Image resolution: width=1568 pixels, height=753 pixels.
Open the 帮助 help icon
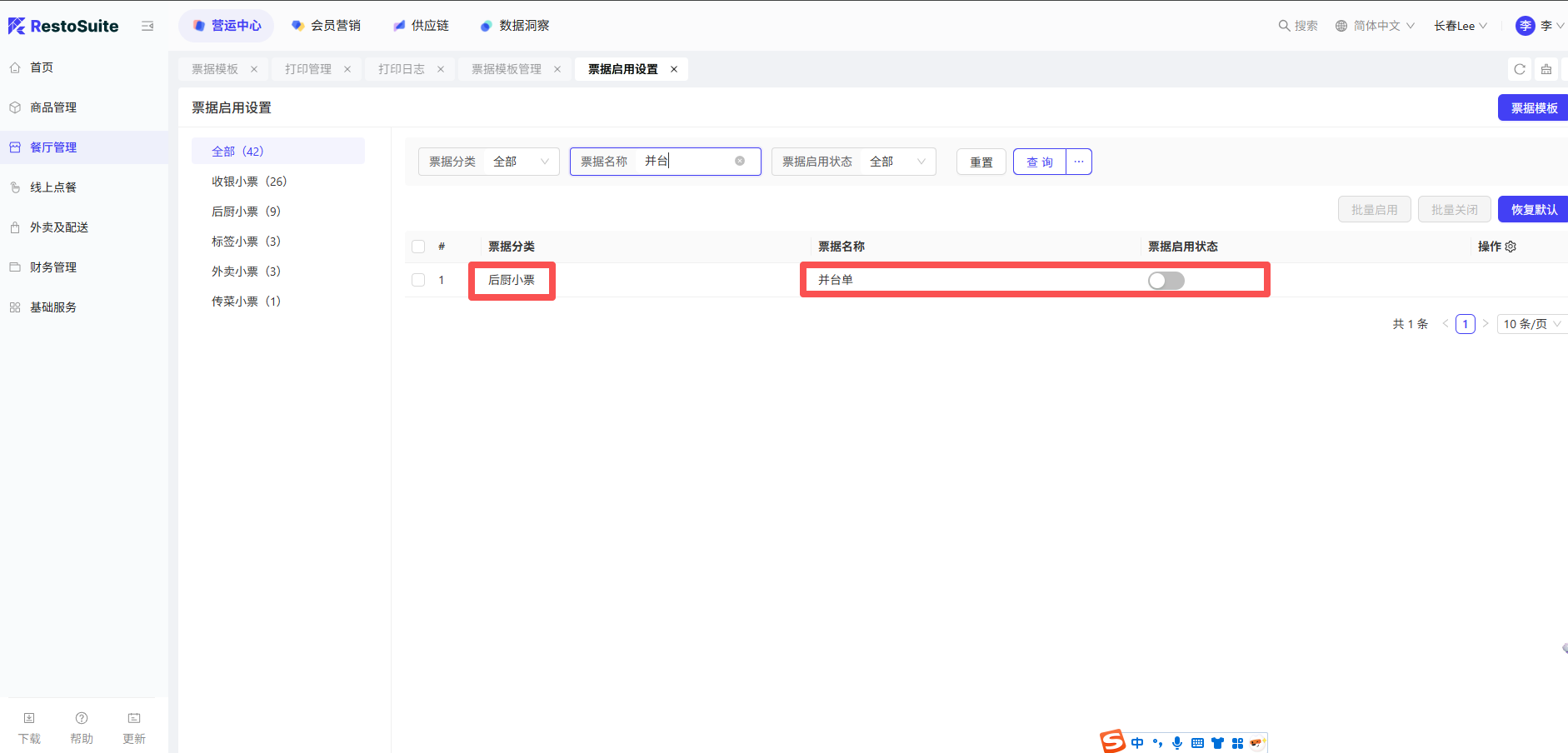(x=82, y=718)
